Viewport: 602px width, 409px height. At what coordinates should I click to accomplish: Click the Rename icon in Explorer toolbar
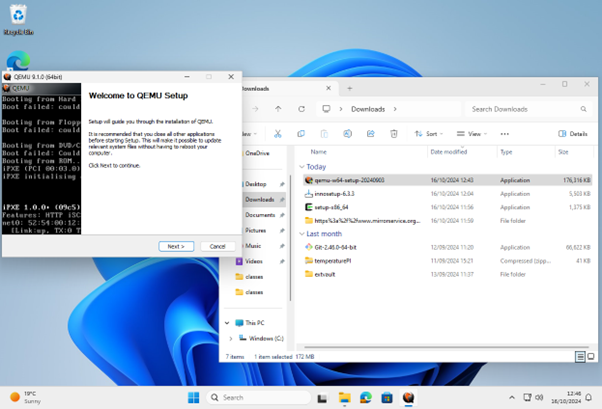click(348, 133)
